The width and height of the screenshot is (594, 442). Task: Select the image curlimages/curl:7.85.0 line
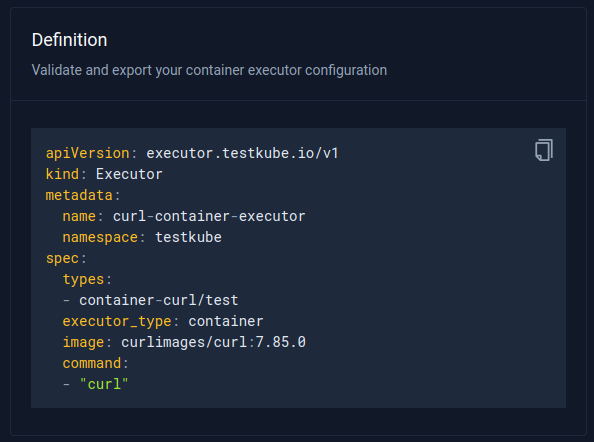pos(184,342)
